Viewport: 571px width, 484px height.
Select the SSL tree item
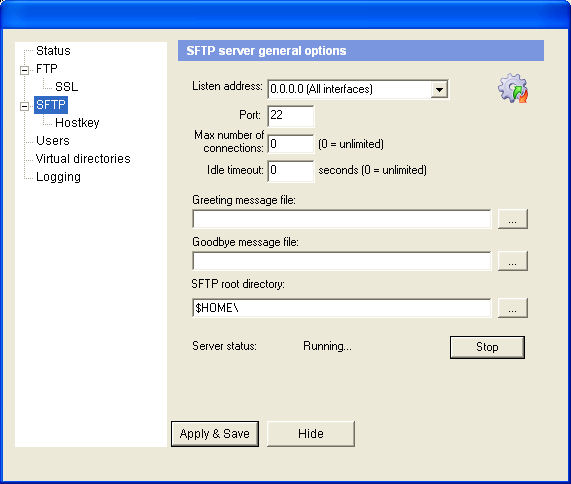click(67, 87)
